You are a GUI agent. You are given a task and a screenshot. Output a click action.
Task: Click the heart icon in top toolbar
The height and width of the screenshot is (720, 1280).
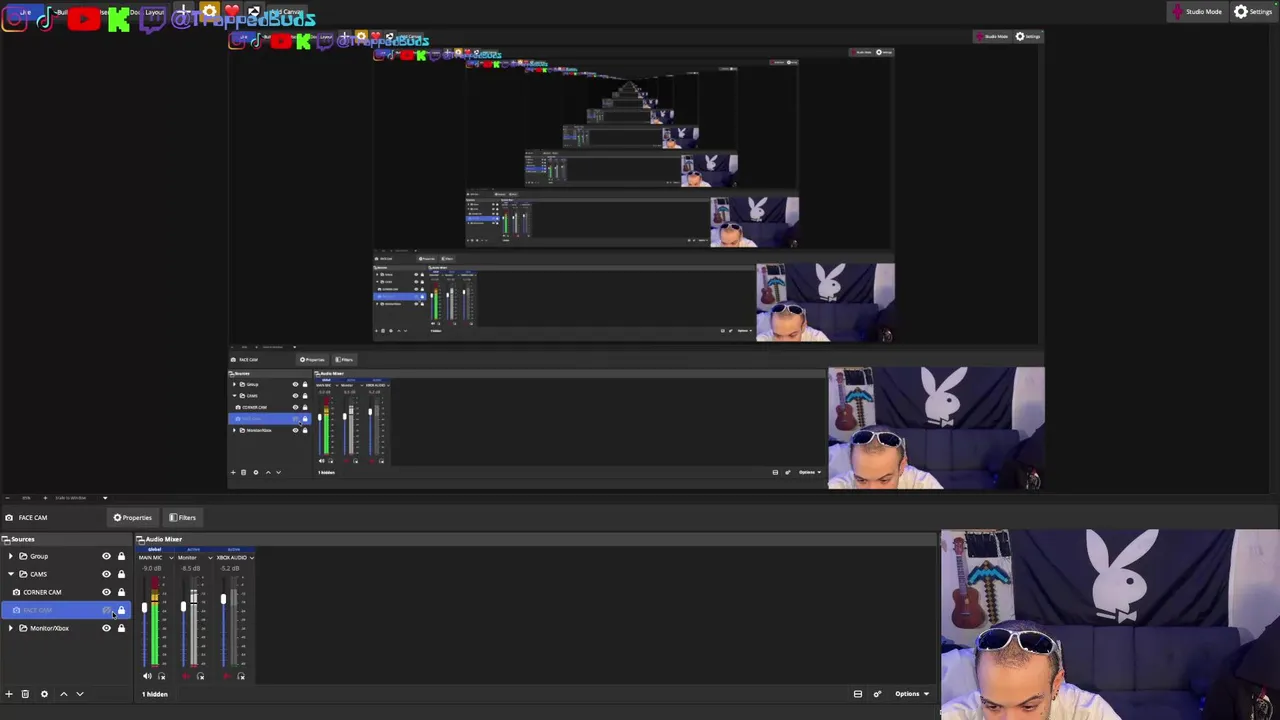(232, 11)
